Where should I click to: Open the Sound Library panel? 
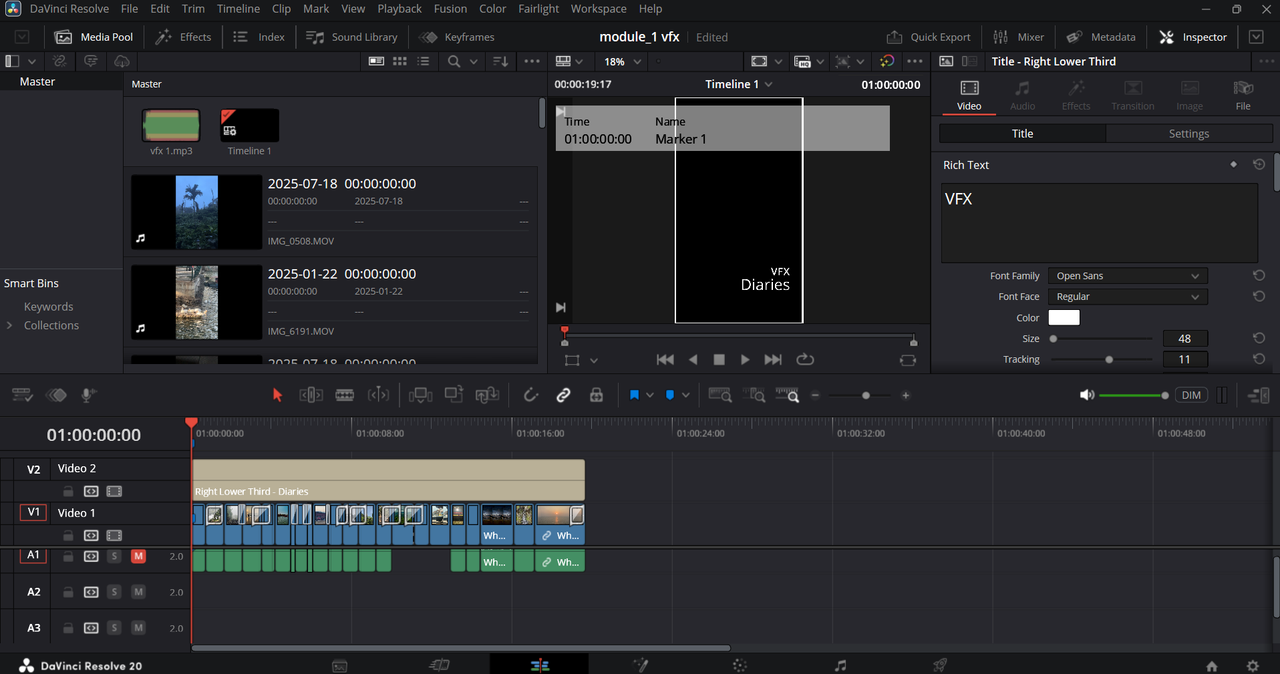(352, 37)
